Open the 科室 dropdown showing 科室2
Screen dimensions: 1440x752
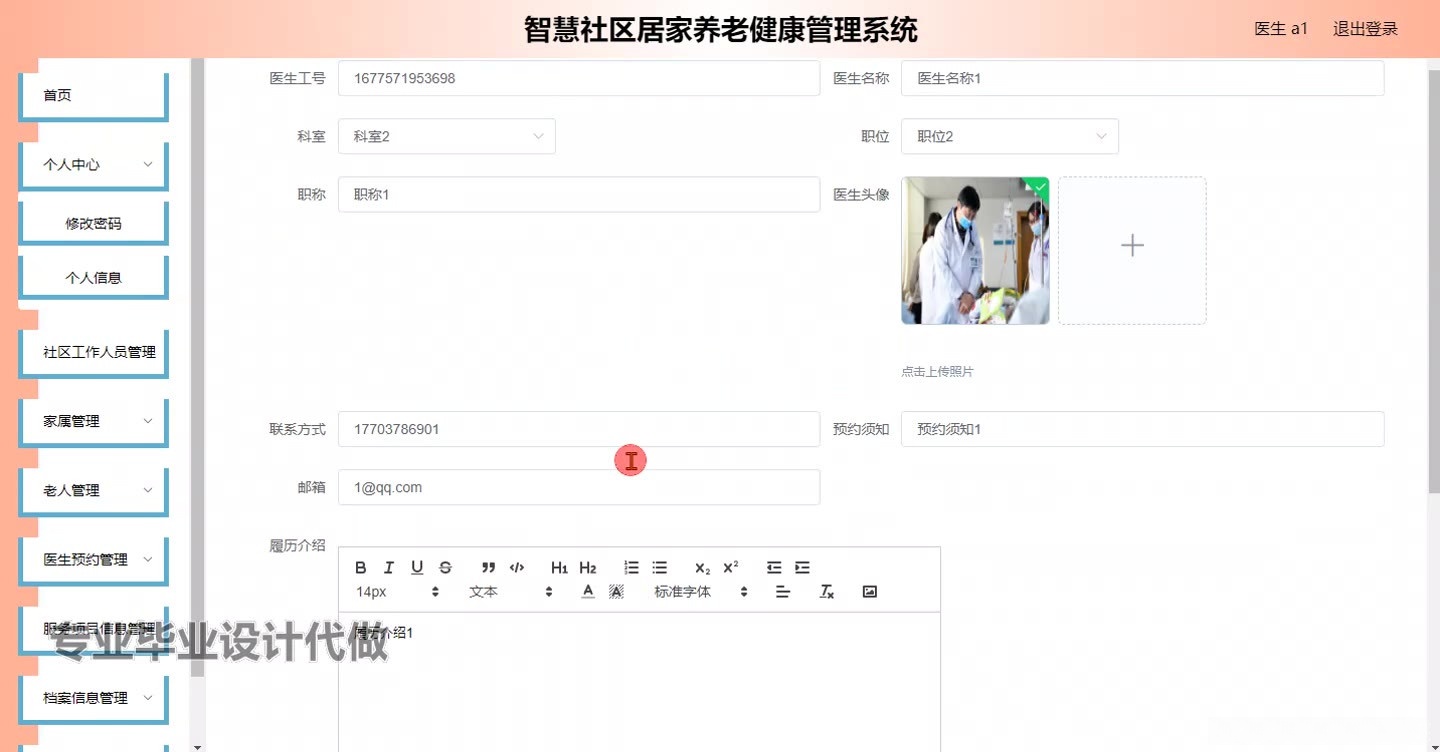point(447,137)
